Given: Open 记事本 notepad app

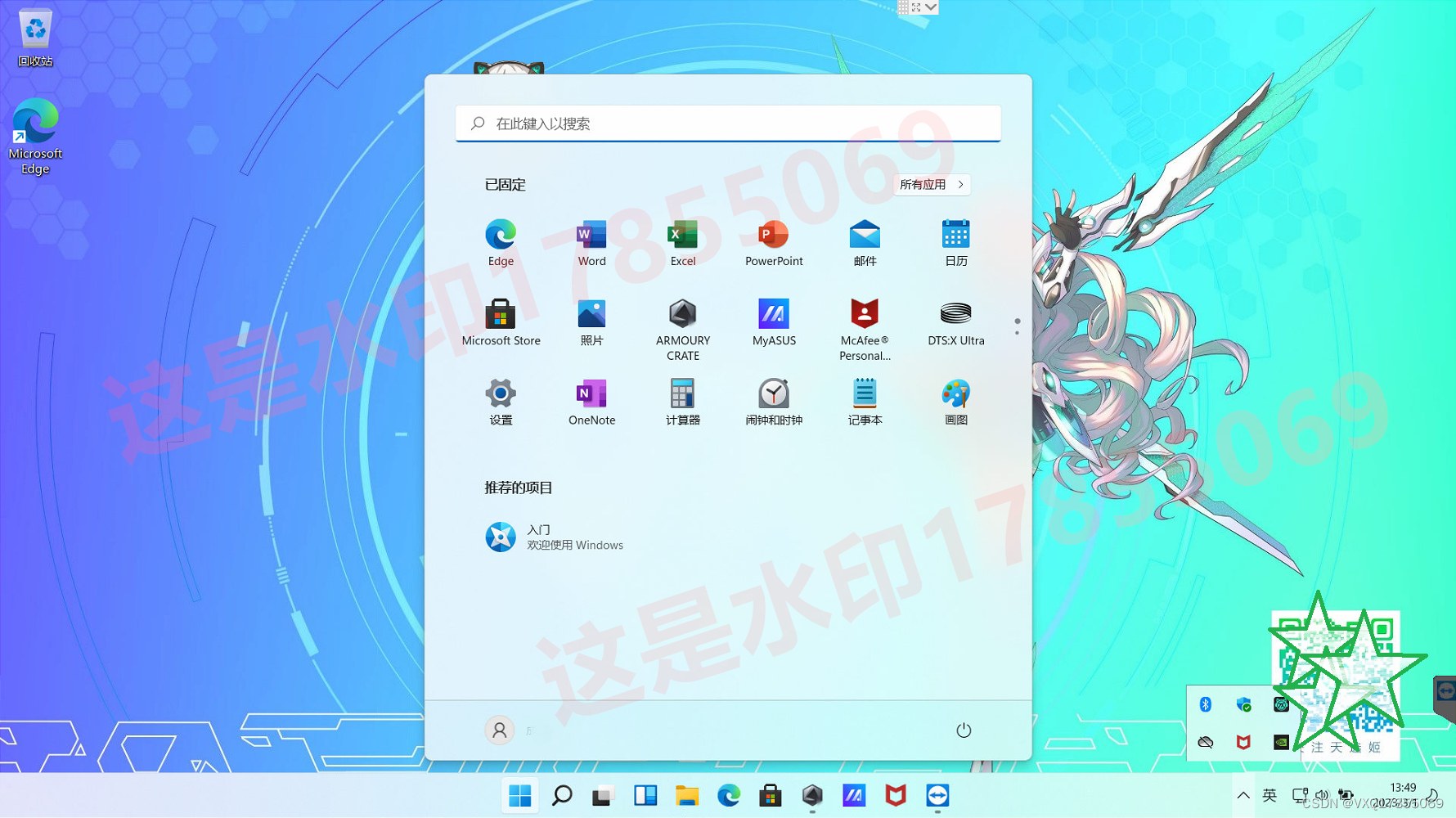Looking at the screenshot, I should 865,402.
